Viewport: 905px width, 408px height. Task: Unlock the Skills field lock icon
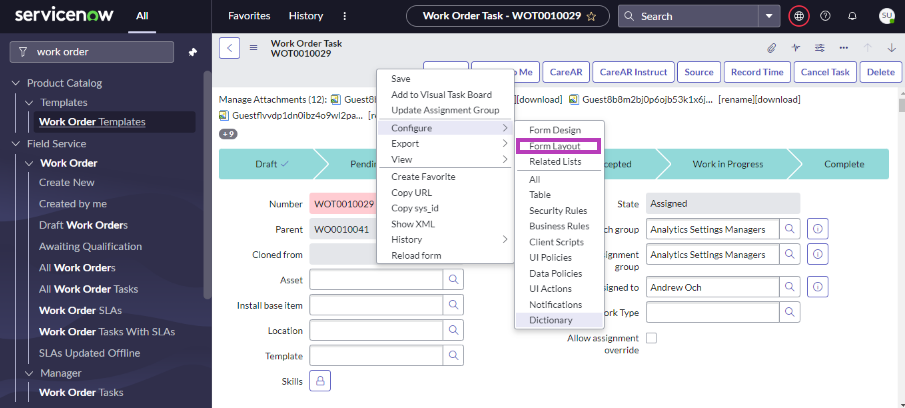tap(320, 381)
